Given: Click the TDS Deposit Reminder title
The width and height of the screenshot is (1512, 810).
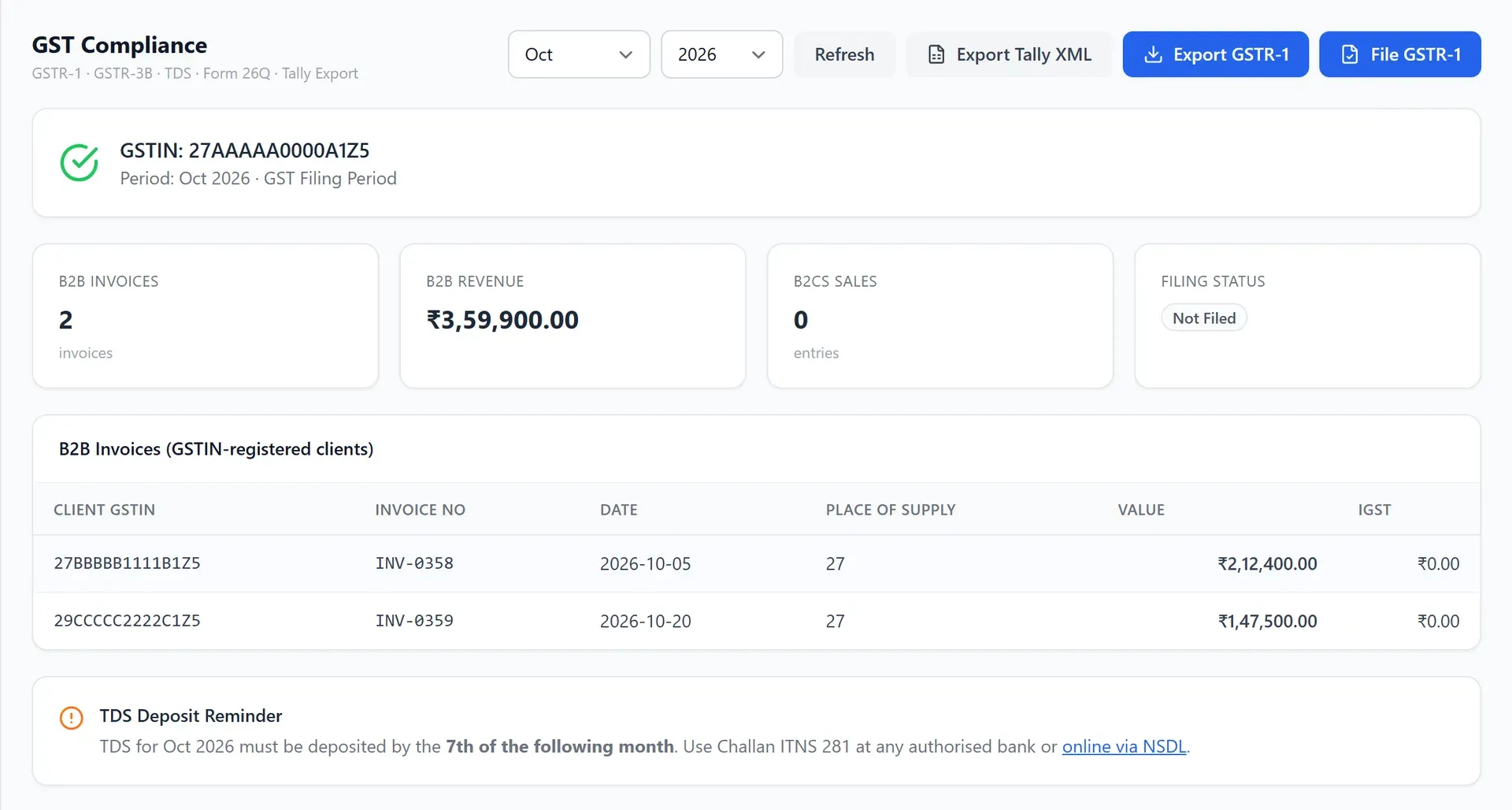Looking at the screenshot, I should point(191,715).
